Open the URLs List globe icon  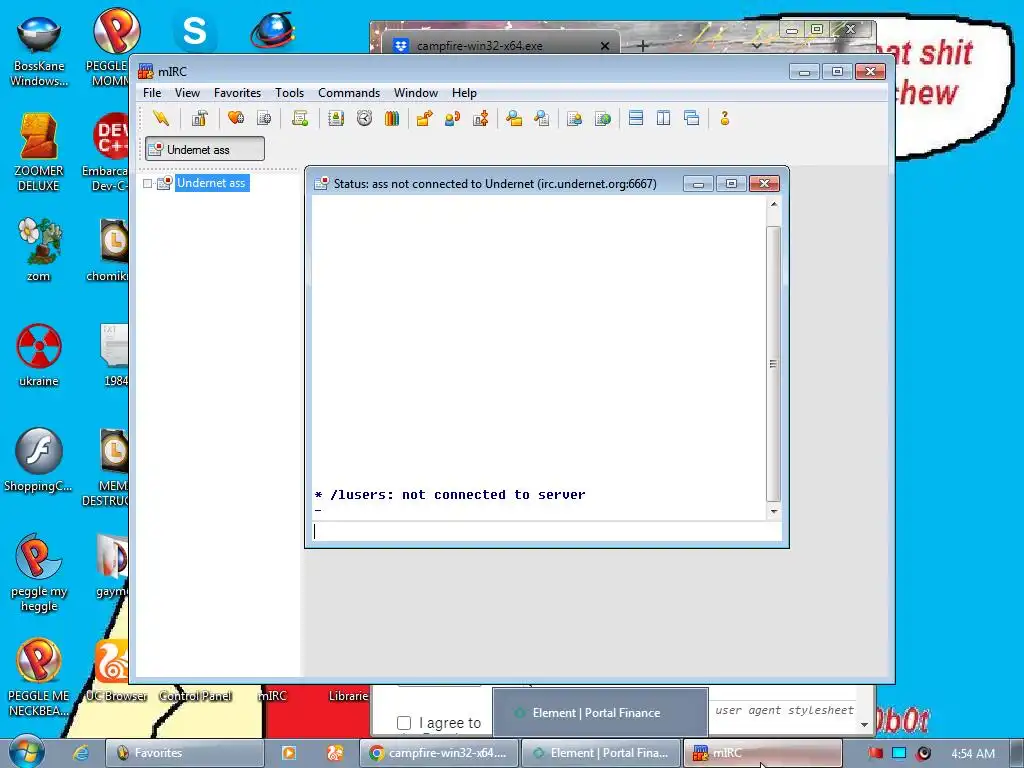(603, 118)
